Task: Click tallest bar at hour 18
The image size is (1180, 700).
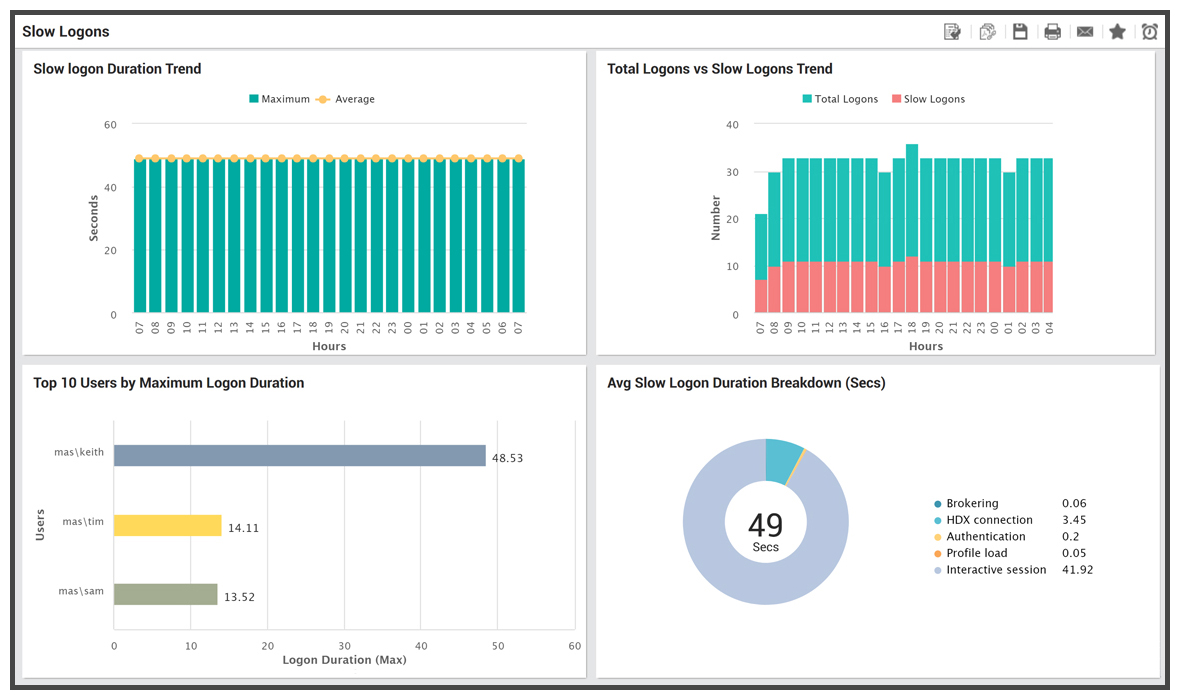Action: [911, 228]
